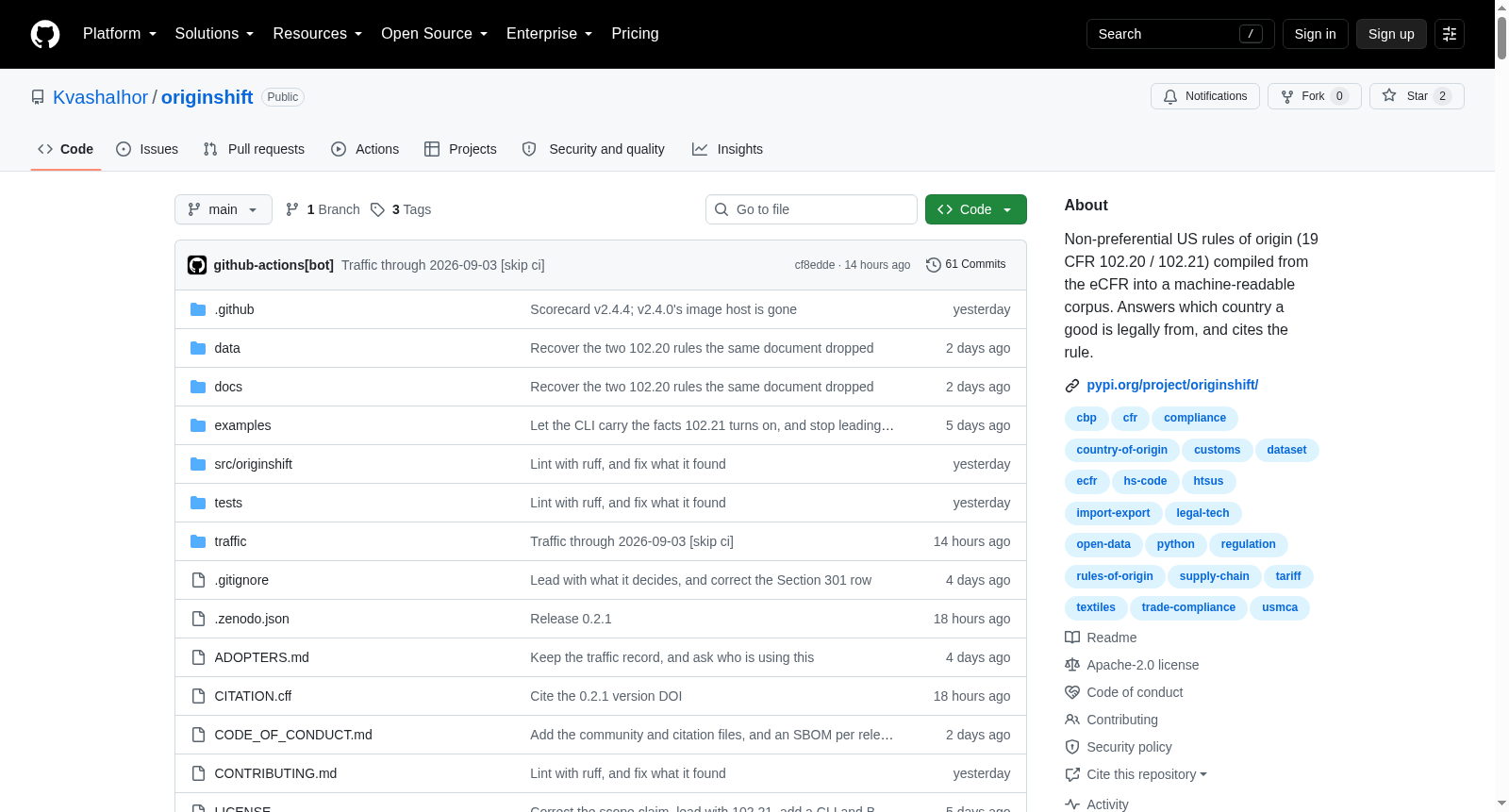Screen dimensions: 1509x812
Task: Select the supply-chain topic tag
Action: tap(1215, 576)
